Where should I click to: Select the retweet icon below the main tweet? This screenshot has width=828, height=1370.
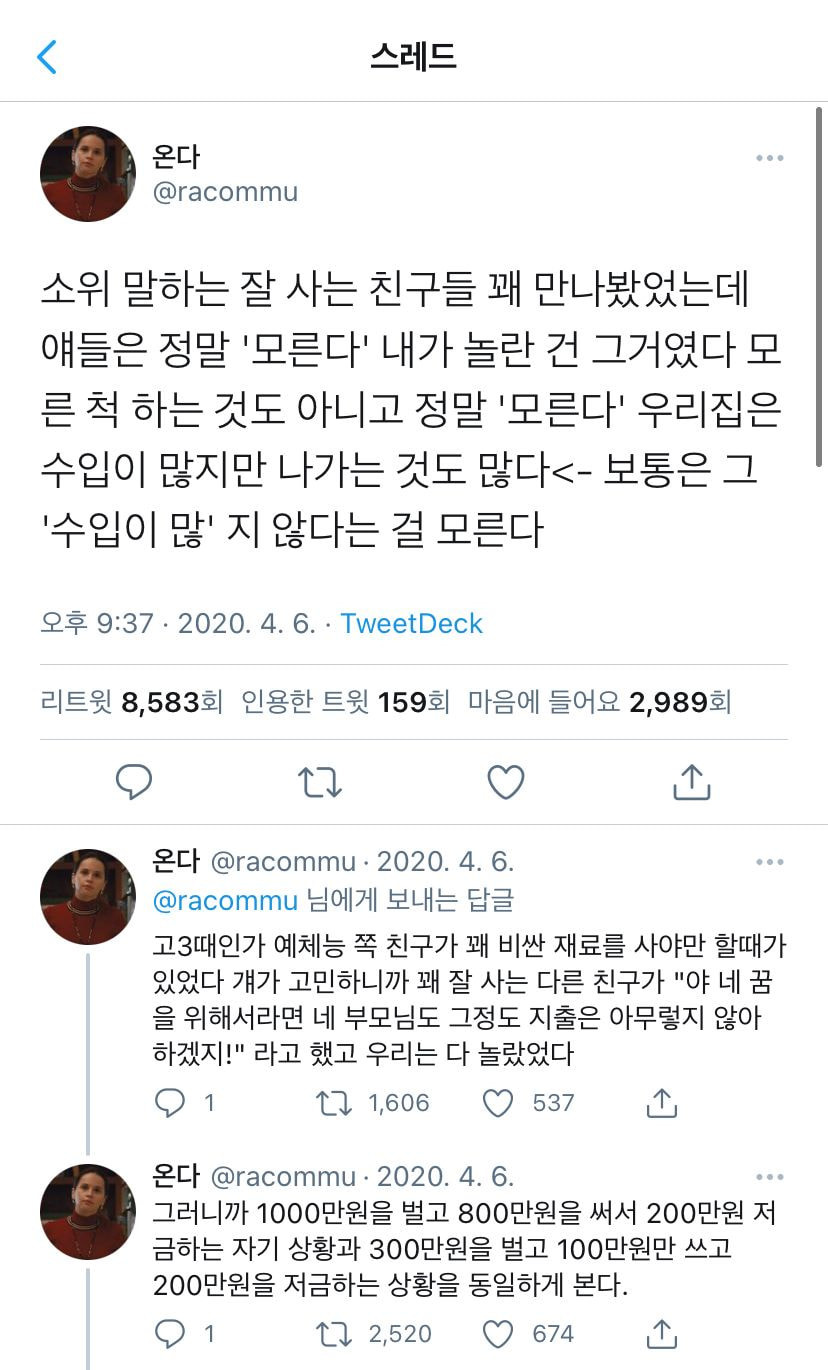pos(320,782)
